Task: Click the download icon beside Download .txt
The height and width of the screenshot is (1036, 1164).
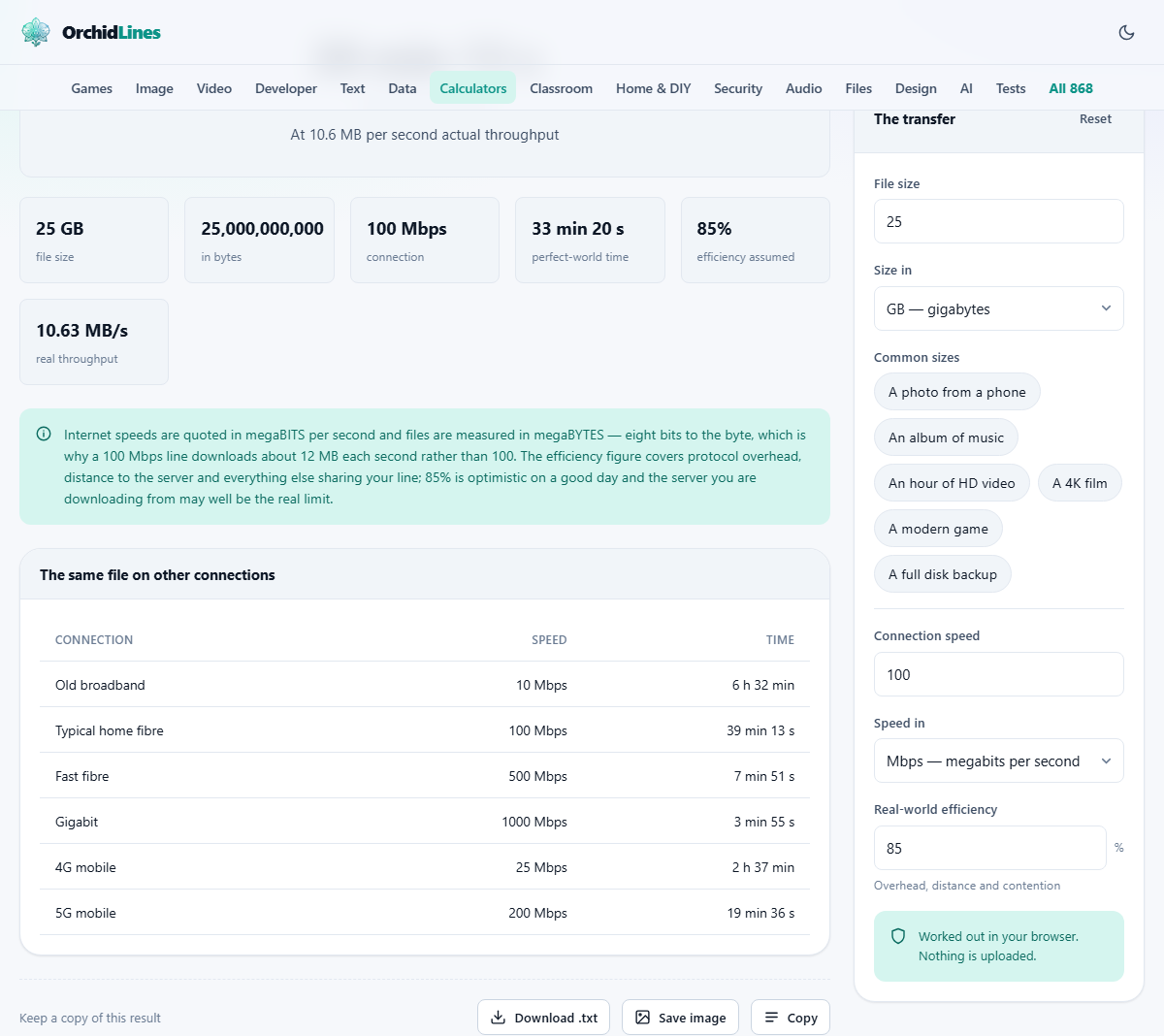Action: [x=498, y=1018]
